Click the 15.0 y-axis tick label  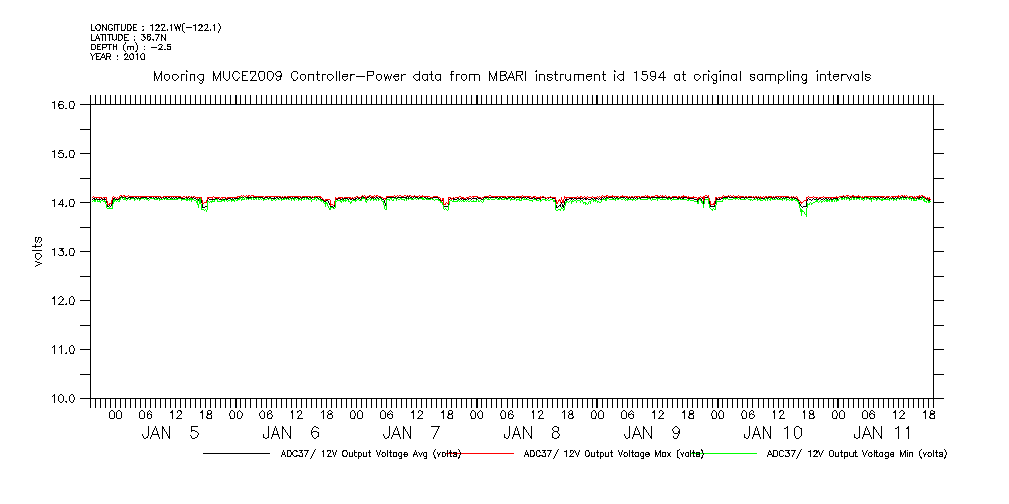[63, 154]
